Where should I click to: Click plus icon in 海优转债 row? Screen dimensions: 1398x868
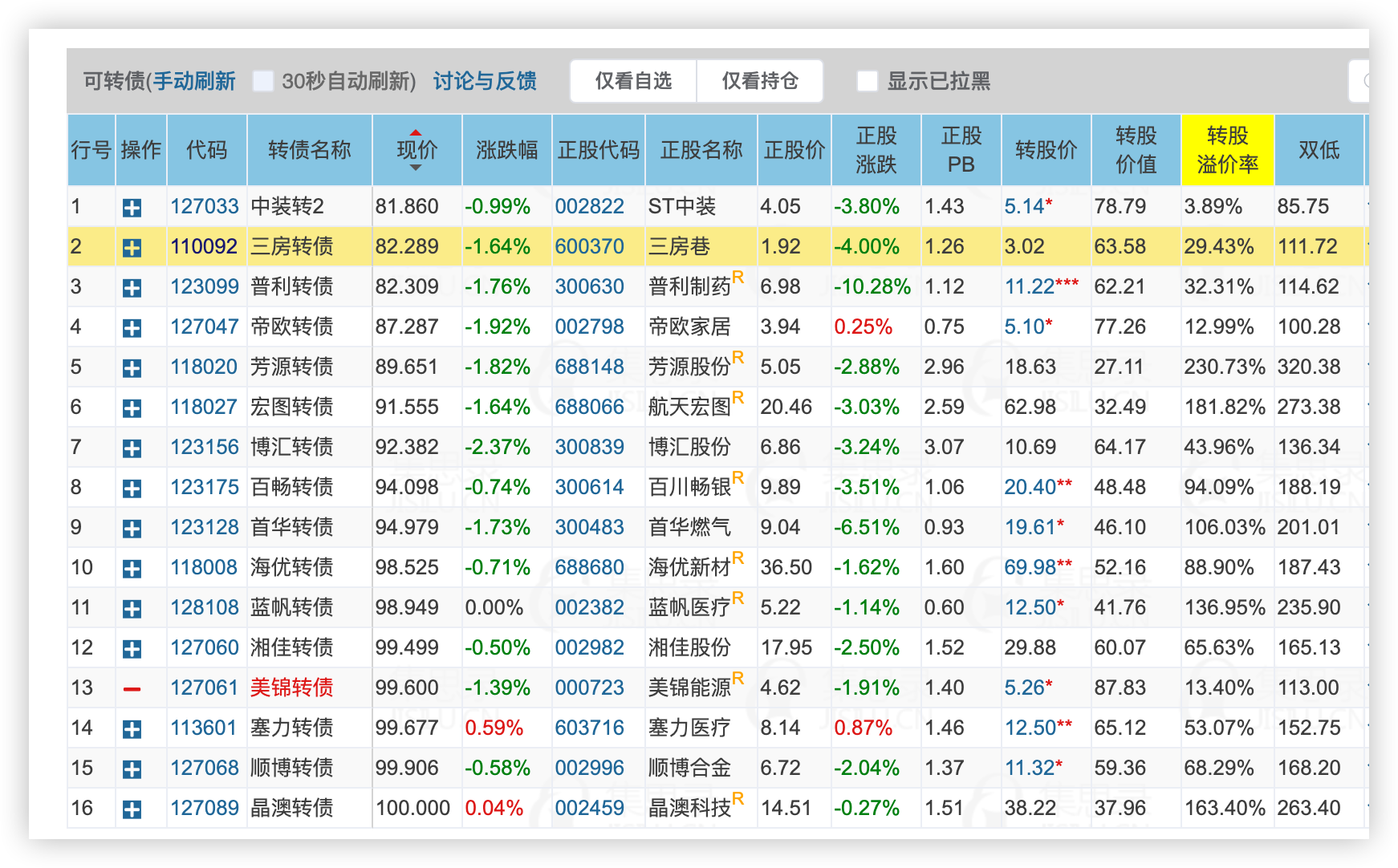[x=132, y=569]
